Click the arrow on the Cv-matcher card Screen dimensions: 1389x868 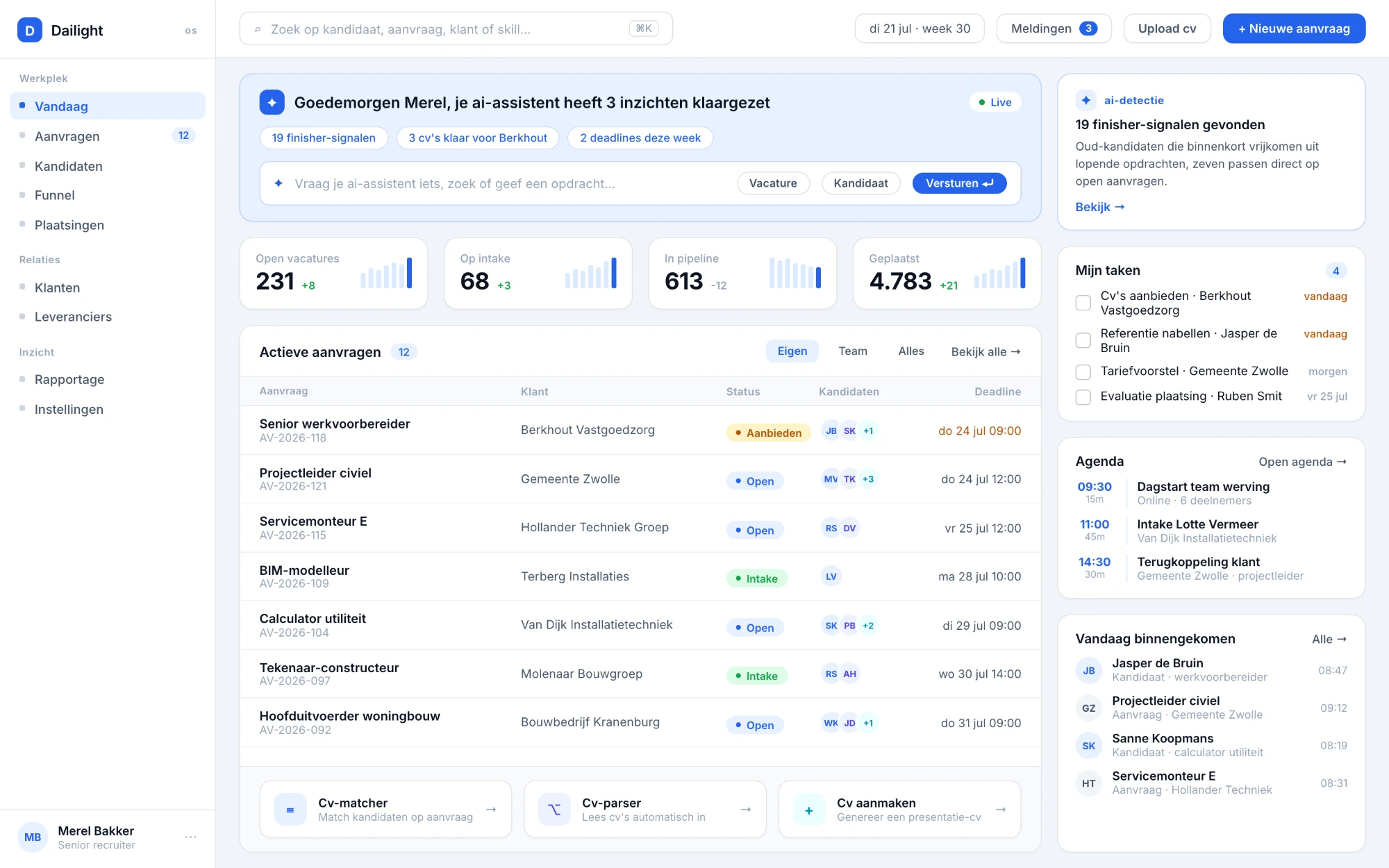click(491, 809)
